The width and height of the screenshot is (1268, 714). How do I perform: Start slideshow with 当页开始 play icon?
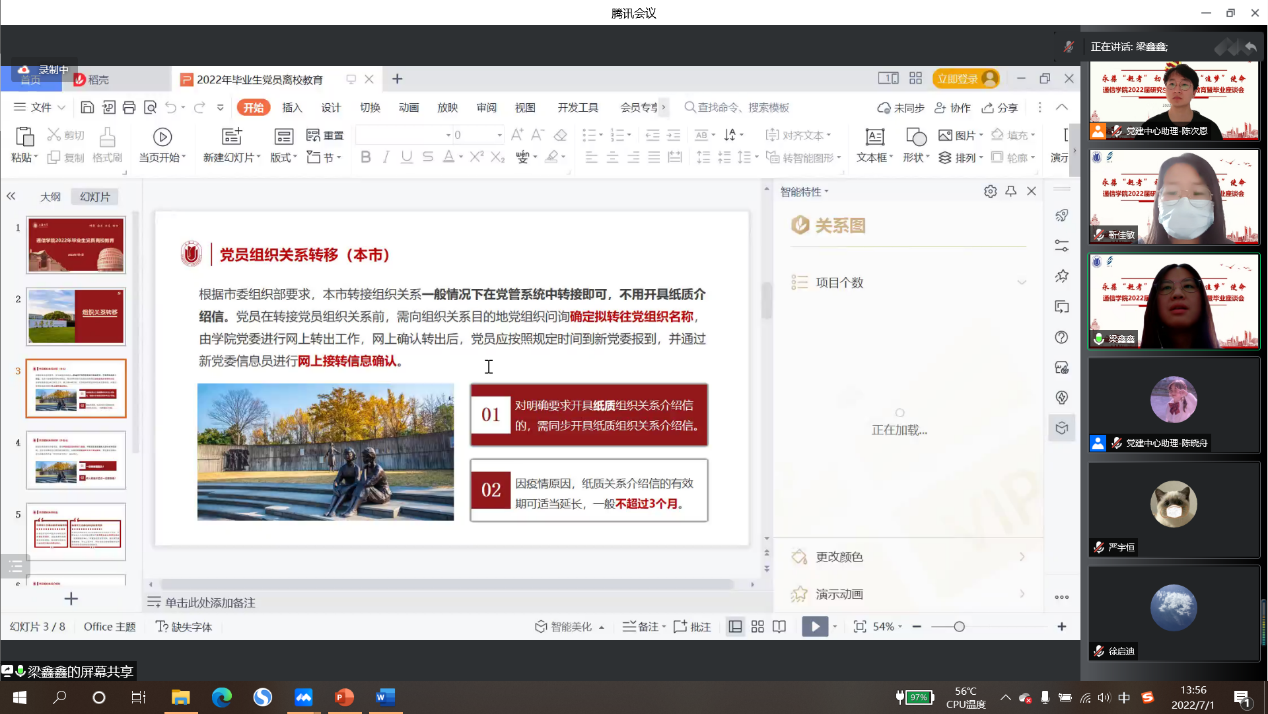coord(162,137)
